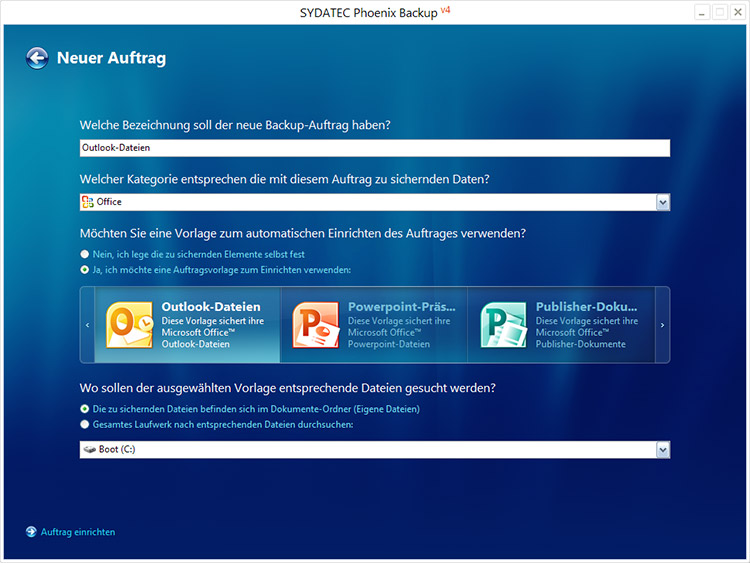Select 'Ja, ich möchte eine Auftragsvorlage' option
Image resolution: width=750 pixels, height=563 pixels.
click(85, 270)
